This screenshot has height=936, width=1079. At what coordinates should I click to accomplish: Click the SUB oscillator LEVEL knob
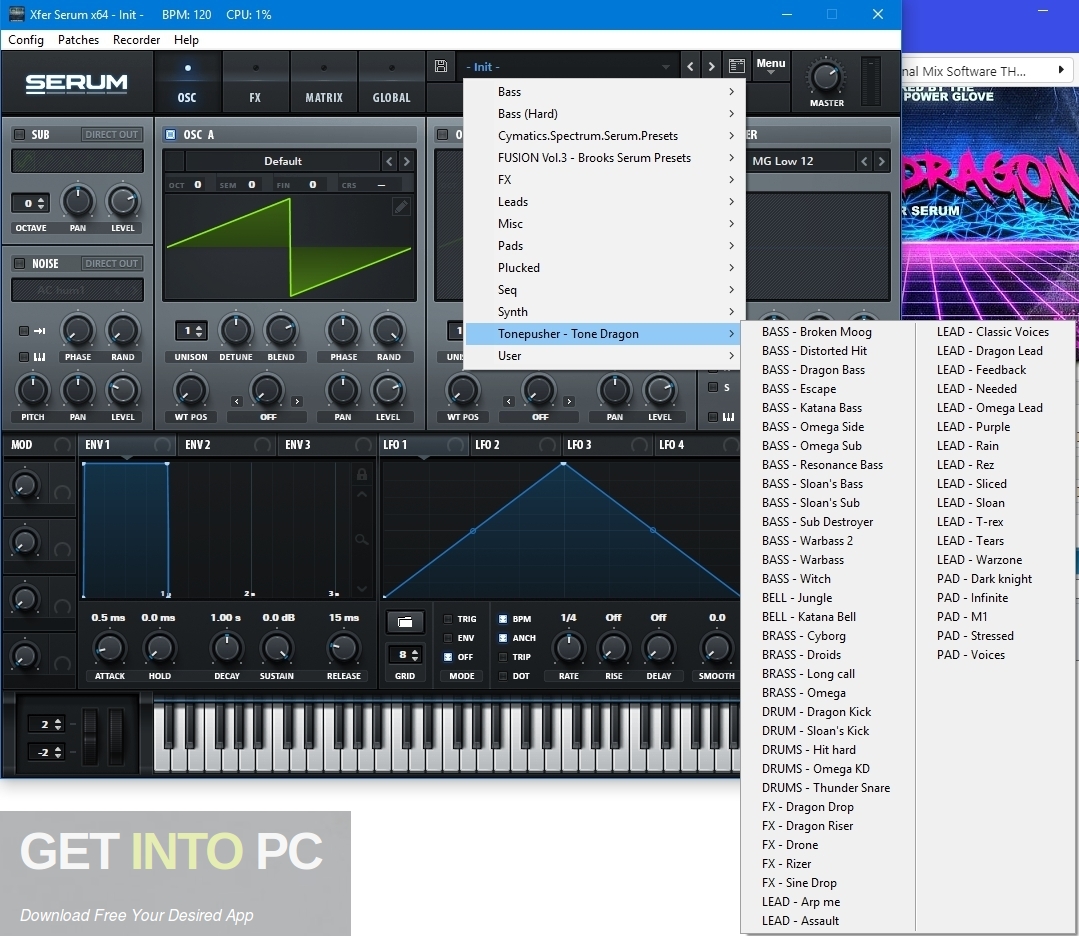click(x=122, y=202)
